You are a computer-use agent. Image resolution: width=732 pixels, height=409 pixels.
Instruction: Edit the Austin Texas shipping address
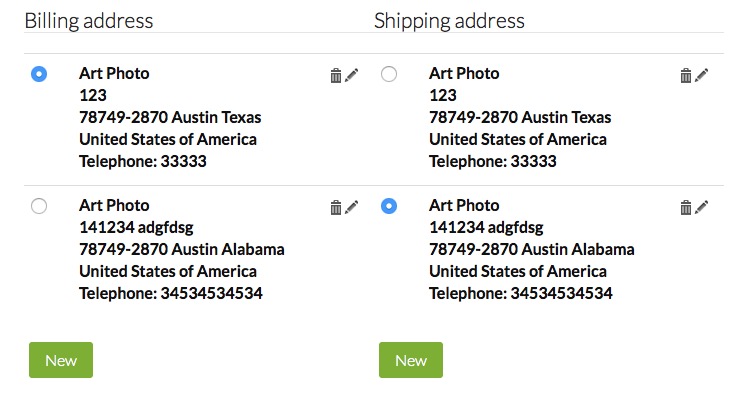pyautogui.click(x=702, y=75)
